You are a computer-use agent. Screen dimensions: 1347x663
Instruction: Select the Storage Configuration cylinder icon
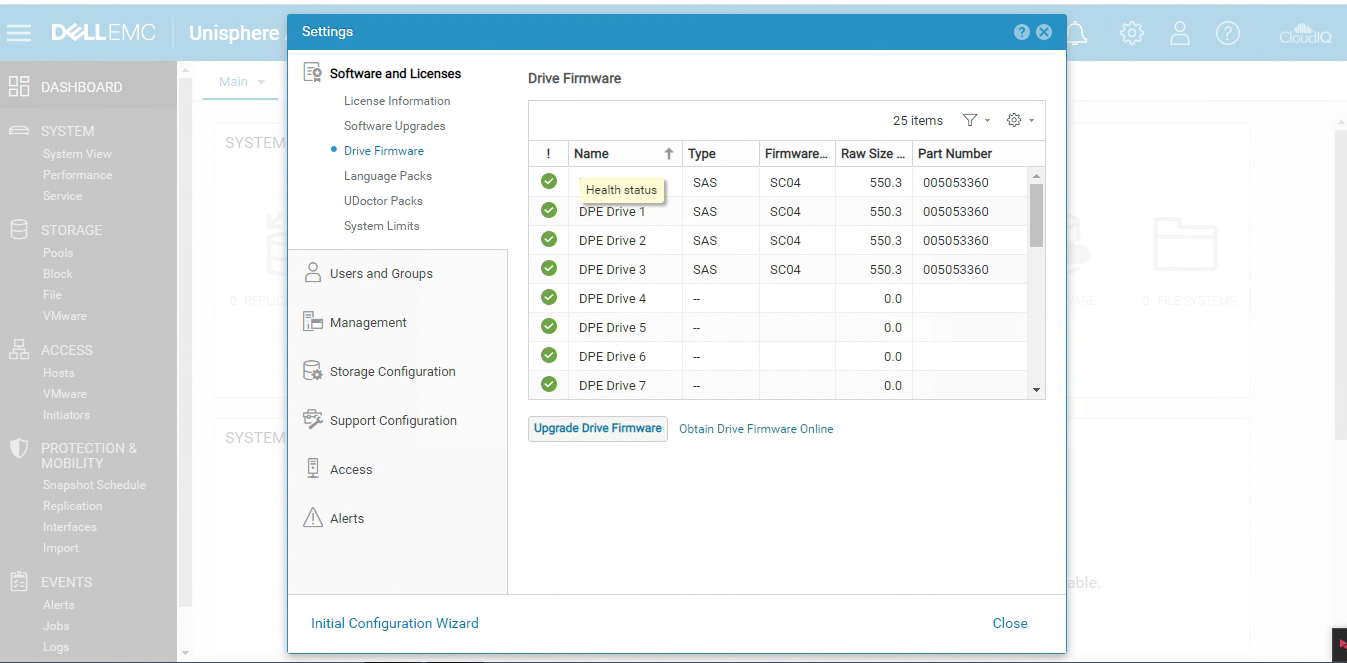312,371
